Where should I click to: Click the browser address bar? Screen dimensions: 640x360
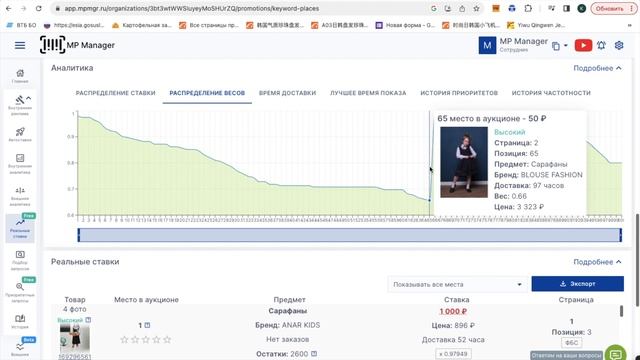pos(245,8)
